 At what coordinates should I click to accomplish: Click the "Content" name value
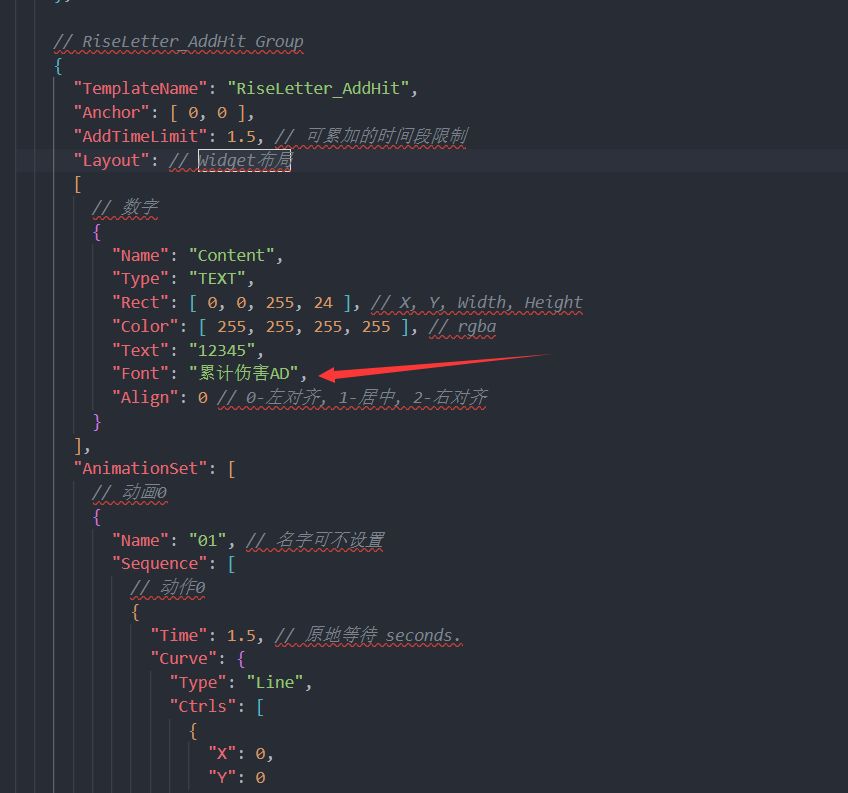[x=231, y=255]
